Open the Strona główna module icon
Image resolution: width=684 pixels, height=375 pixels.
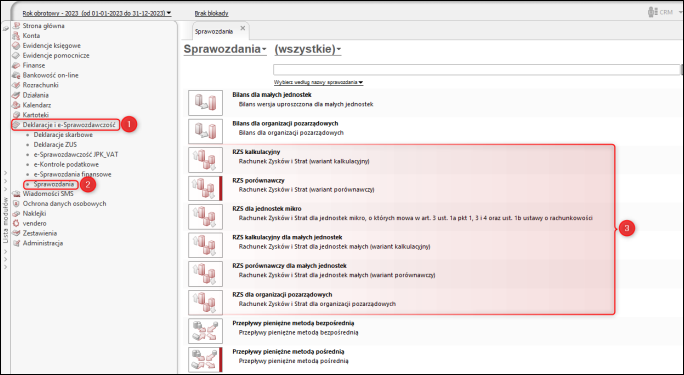click(x=17, y=26)
